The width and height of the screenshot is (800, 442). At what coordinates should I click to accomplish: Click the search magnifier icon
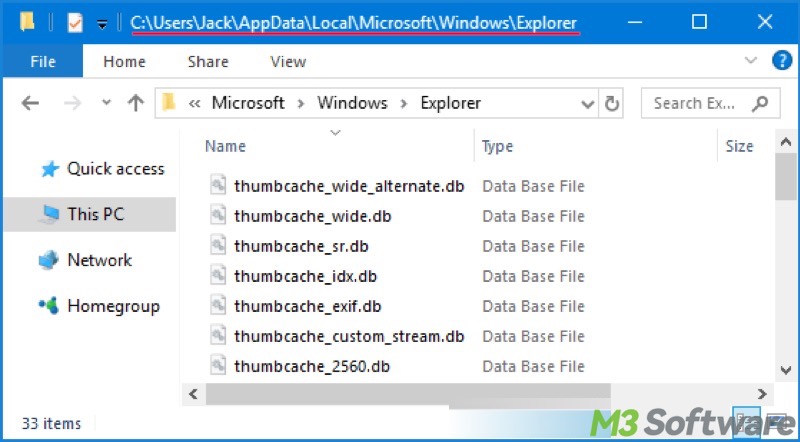[760, 104]
